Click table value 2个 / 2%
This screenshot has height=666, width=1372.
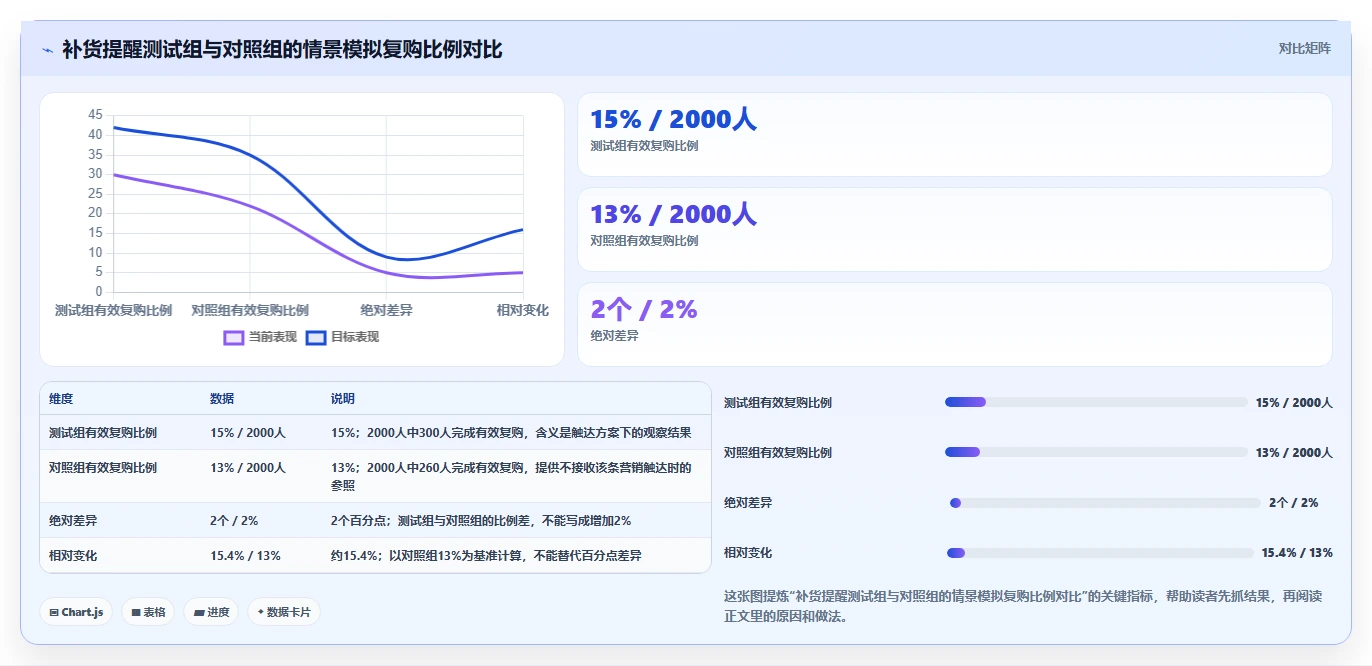234,520
